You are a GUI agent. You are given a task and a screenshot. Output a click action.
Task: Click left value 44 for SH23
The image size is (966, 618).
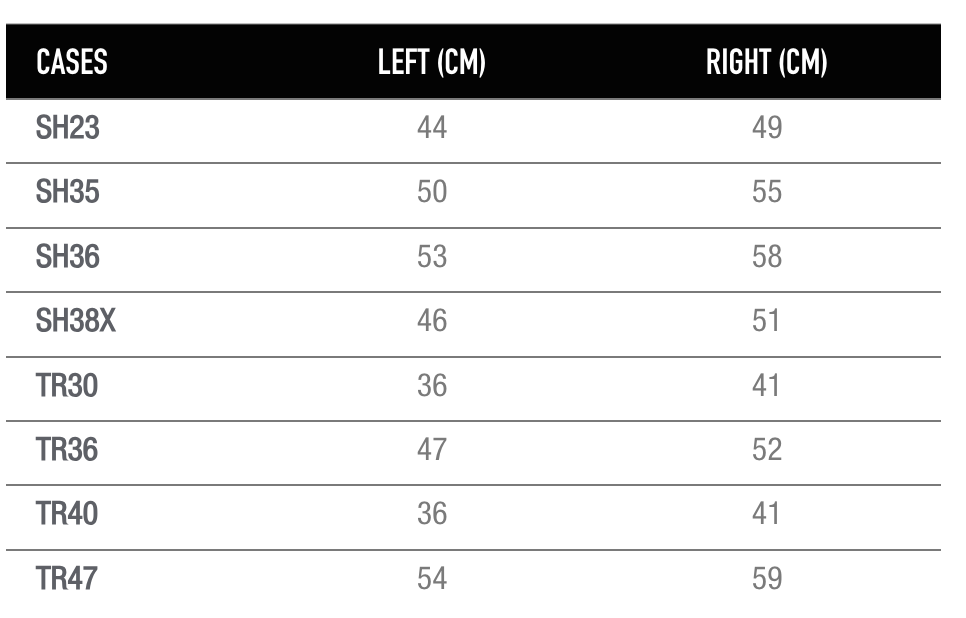(x=432, y=128)
